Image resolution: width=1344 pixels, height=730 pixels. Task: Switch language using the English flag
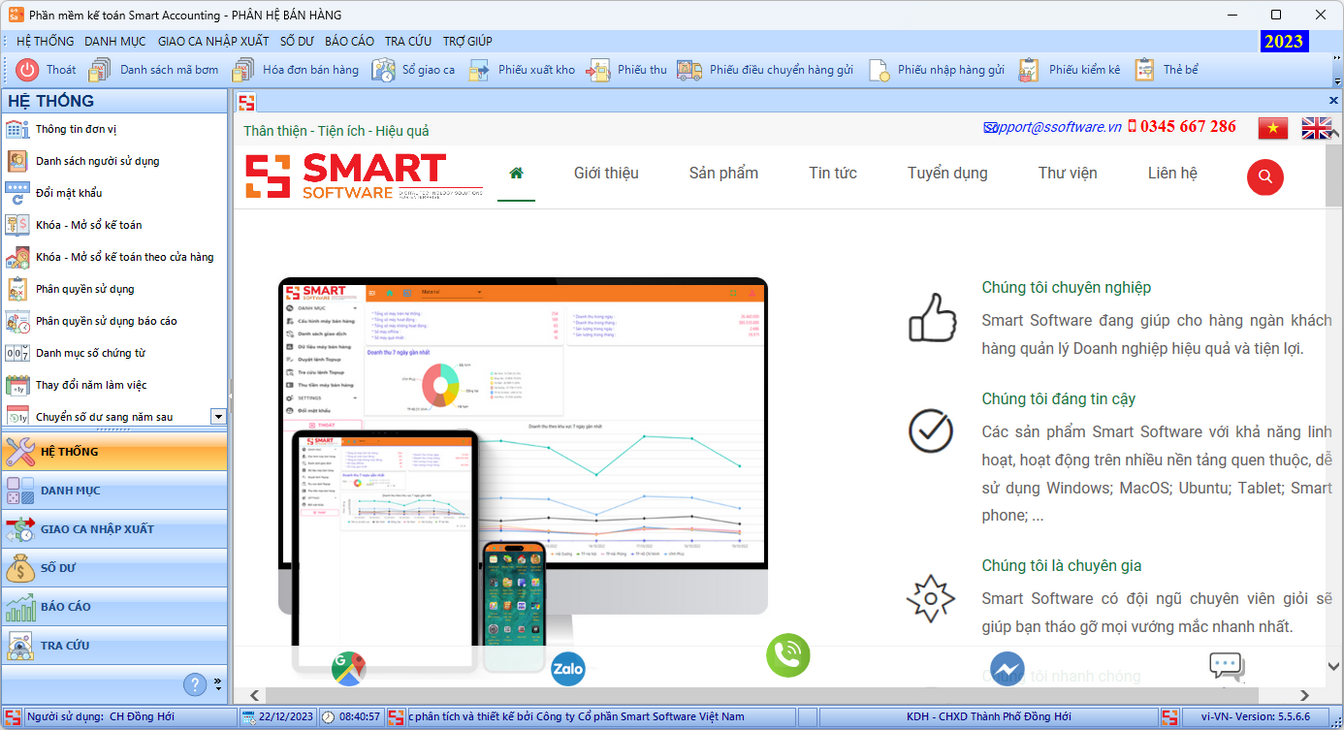pyautogui.click(x=1316, y=128)
